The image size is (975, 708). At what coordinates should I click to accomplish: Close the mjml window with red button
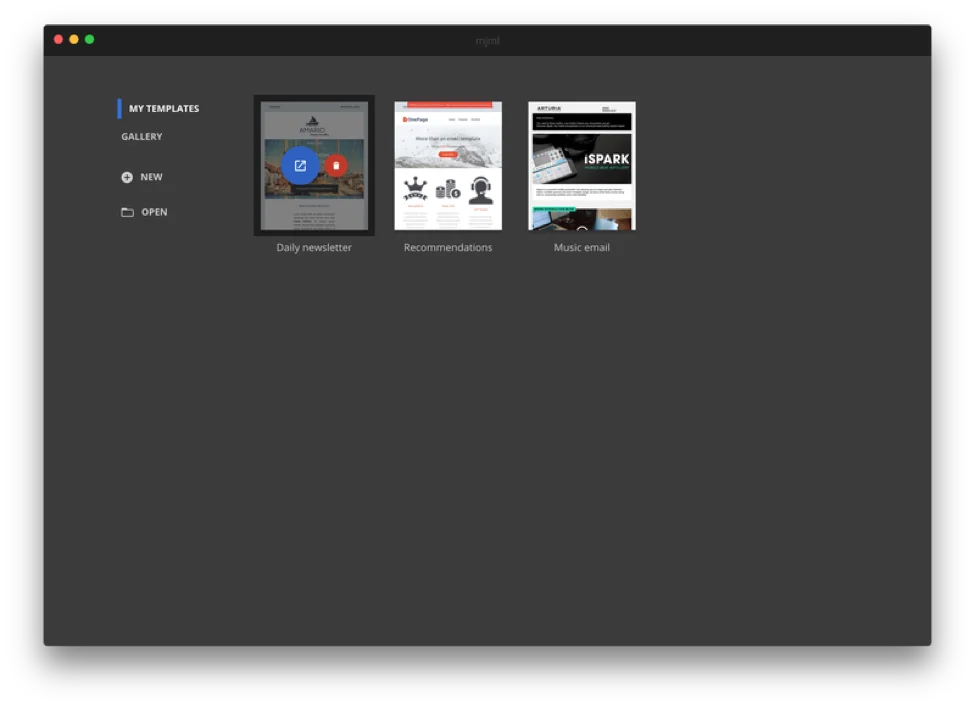point(58,39)
